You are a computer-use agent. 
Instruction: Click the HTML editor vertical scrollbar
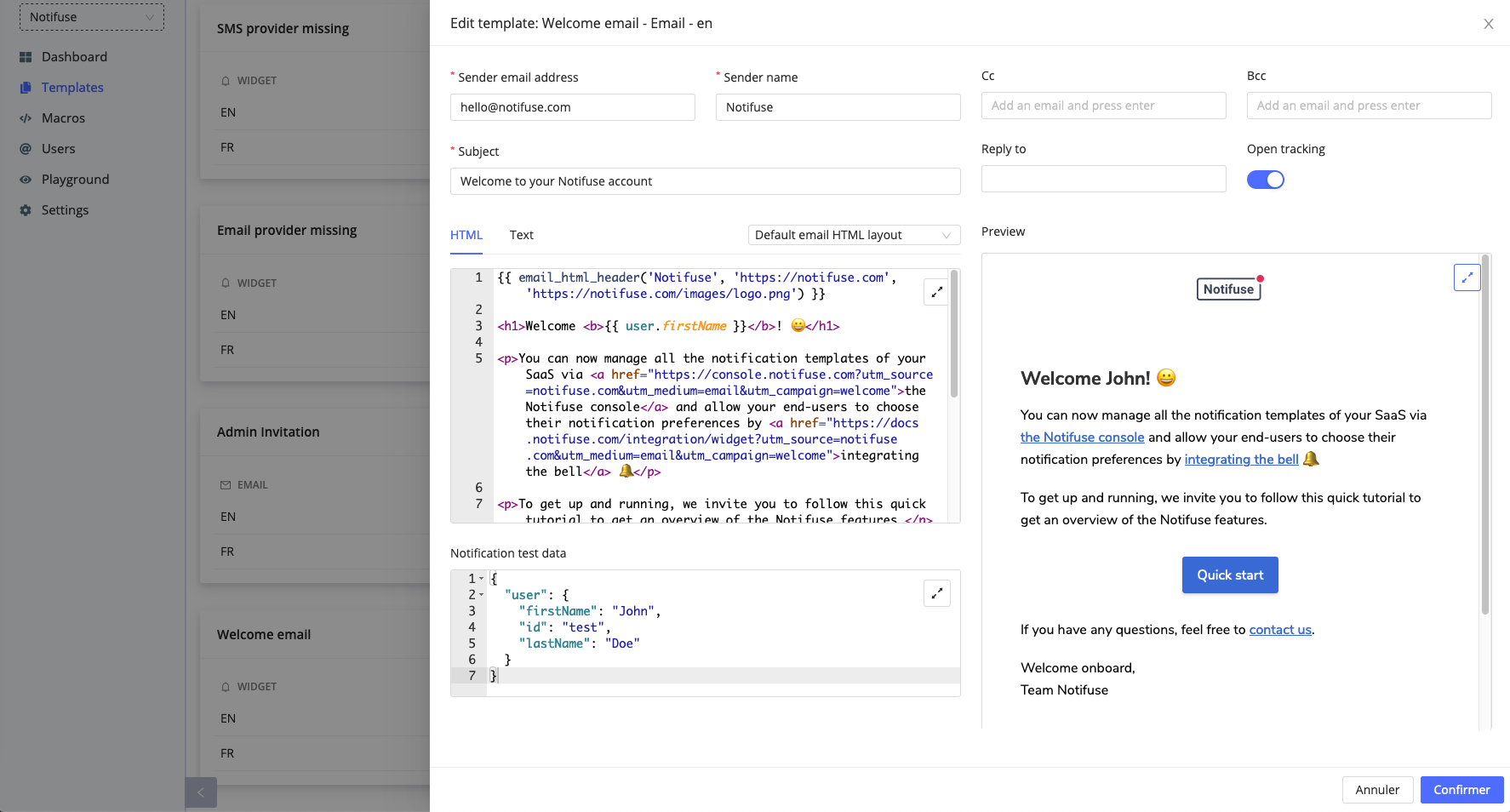tap(954, 334)
